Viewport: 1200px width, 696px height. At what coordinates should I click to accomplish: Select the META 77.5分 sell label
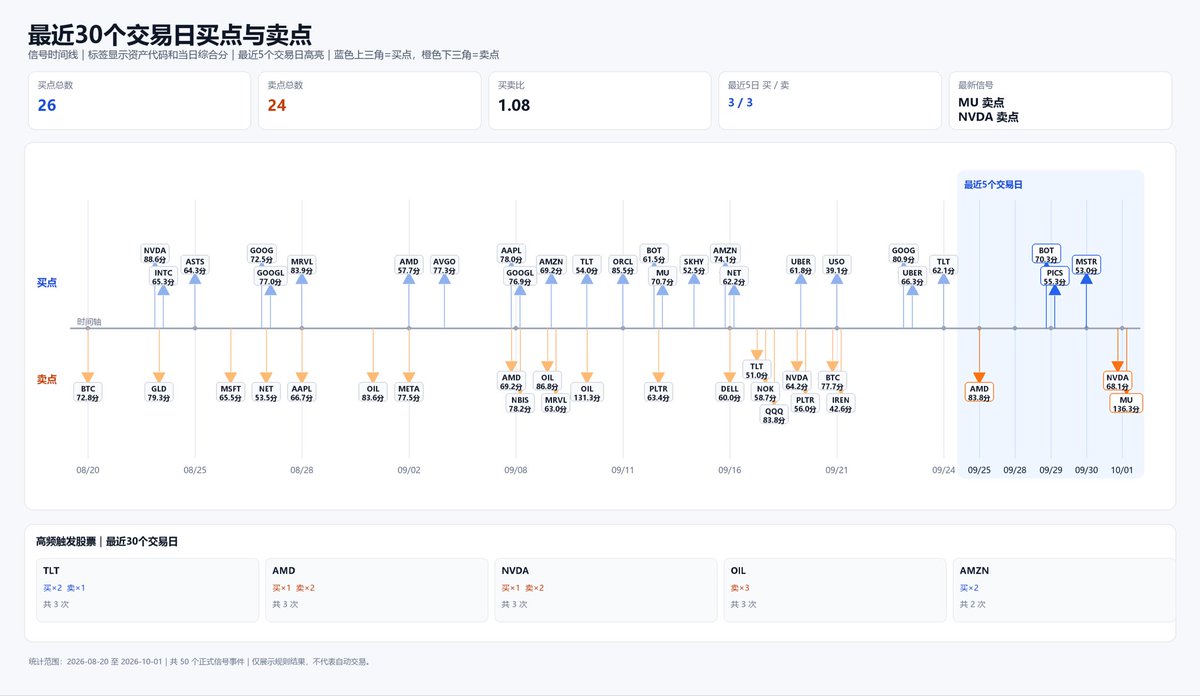click(x=409, y=392)
